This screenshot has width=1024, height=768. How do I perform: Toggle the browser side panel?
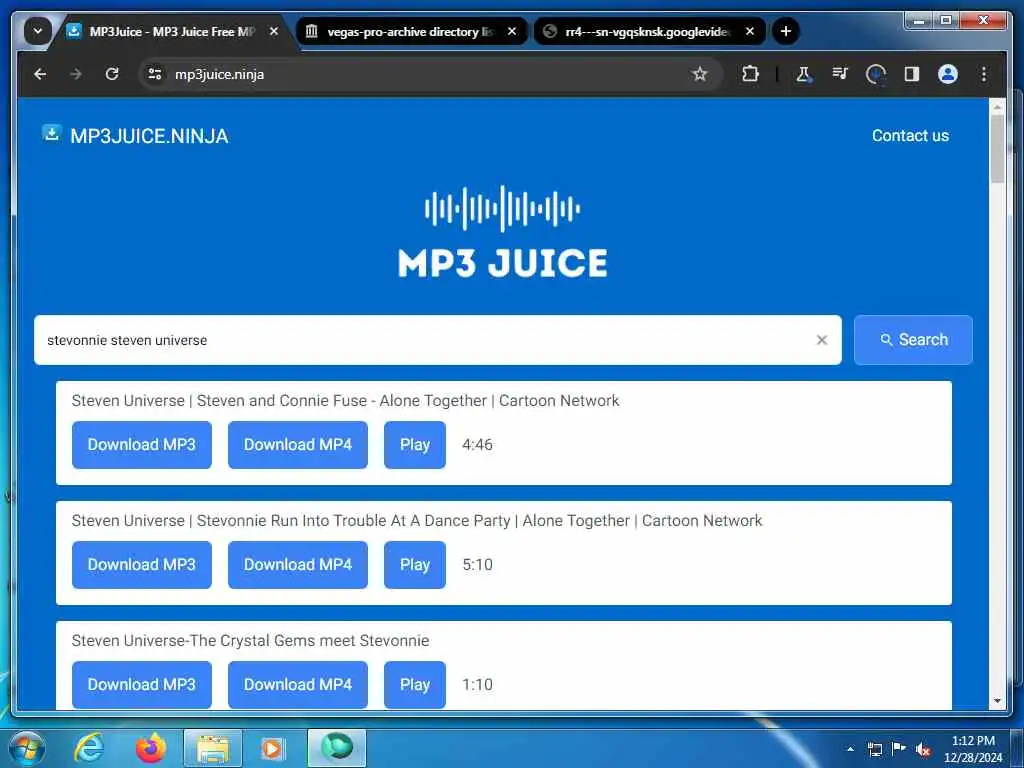(912, 74)
